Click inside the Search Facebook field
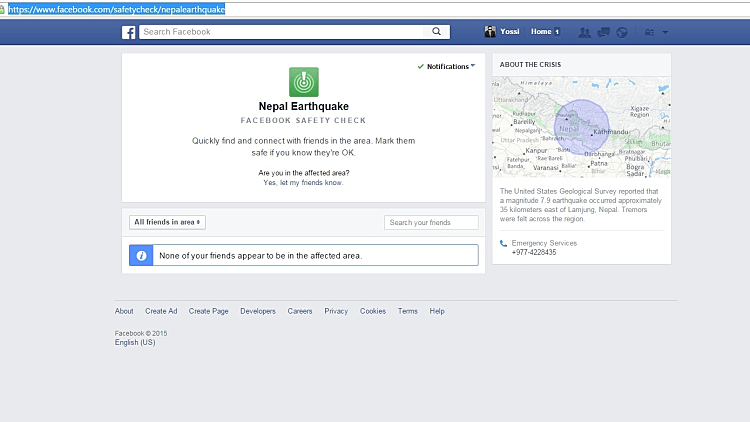750x422 pixels. 285,32
